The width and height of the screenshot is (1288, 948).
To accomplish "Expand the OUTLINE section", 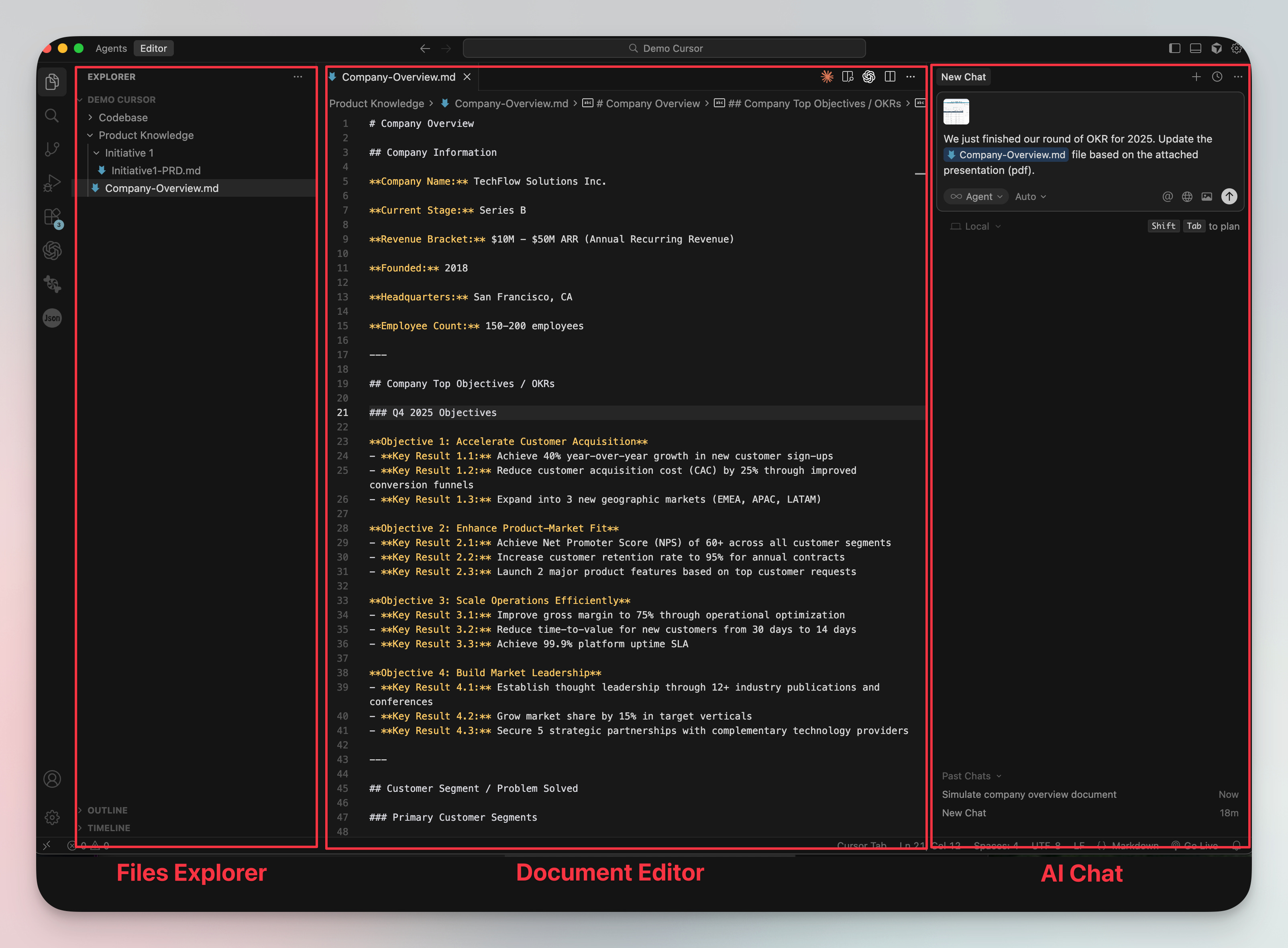I will (x=107, y=810).
